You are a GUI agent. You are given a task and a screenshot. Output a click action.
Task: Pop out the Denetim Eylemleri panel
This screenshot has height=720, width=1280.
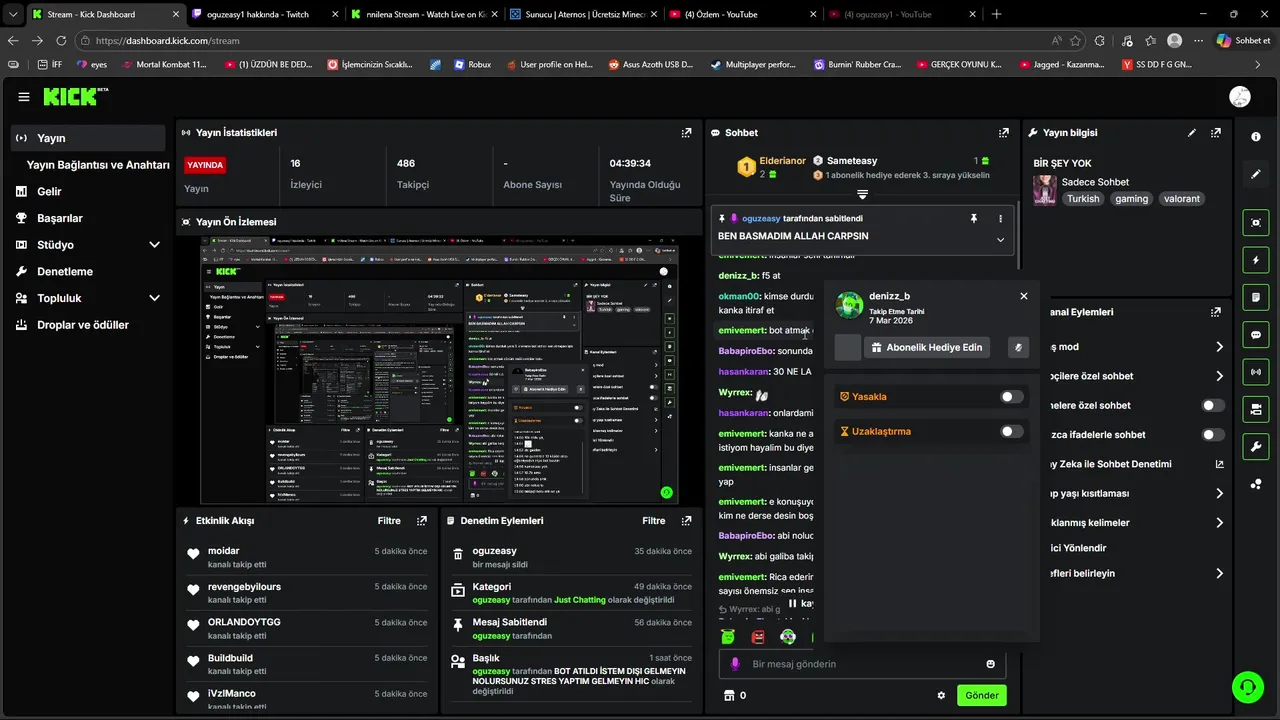(686, 521)
